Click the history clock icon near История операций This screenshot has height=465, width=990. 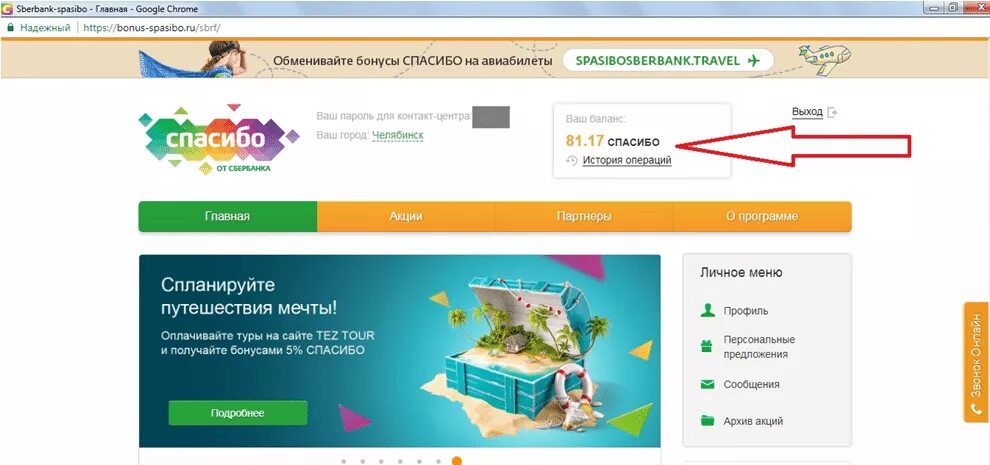(572, 160)
